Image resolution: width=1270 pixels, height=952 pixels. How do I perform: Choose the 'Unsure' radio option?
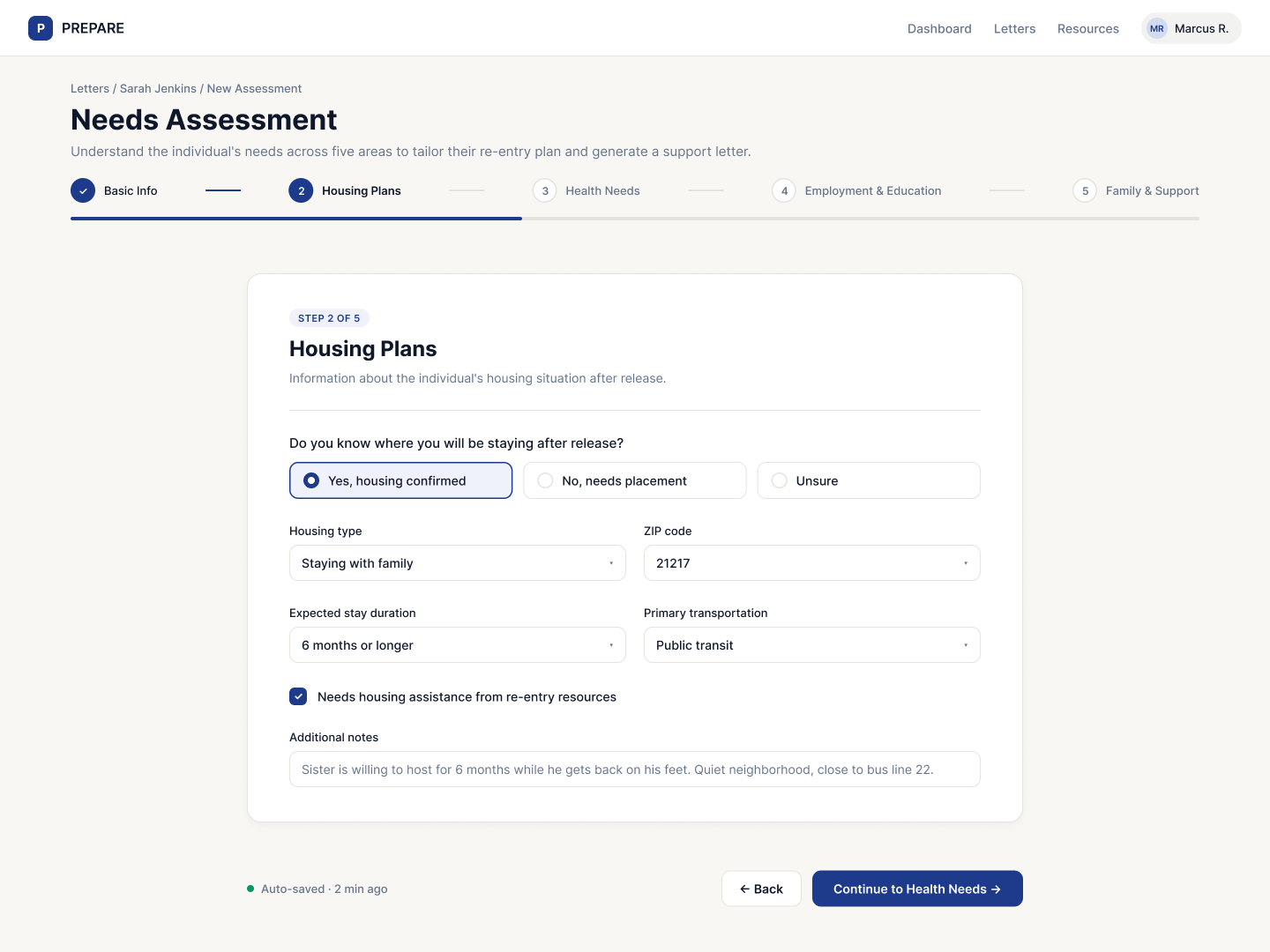tap(869, 480)
